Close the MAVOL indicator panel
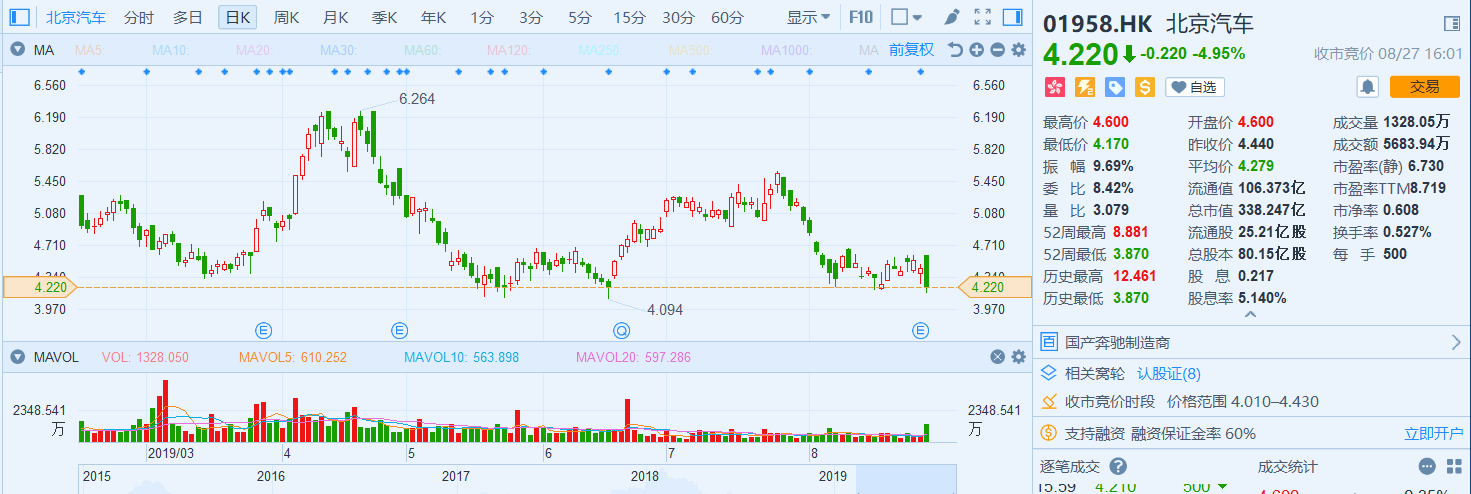This screenshot has height=494, width=1471. (998, 357)
